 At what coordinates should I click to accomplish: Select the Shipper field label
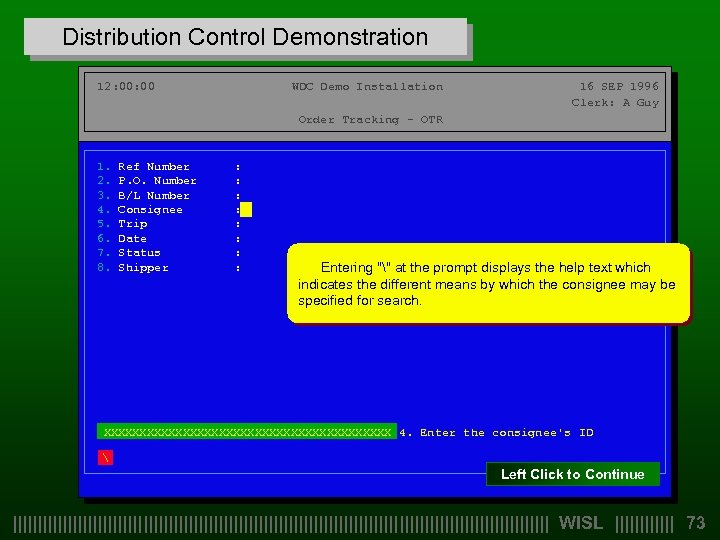tap(143, 268)
